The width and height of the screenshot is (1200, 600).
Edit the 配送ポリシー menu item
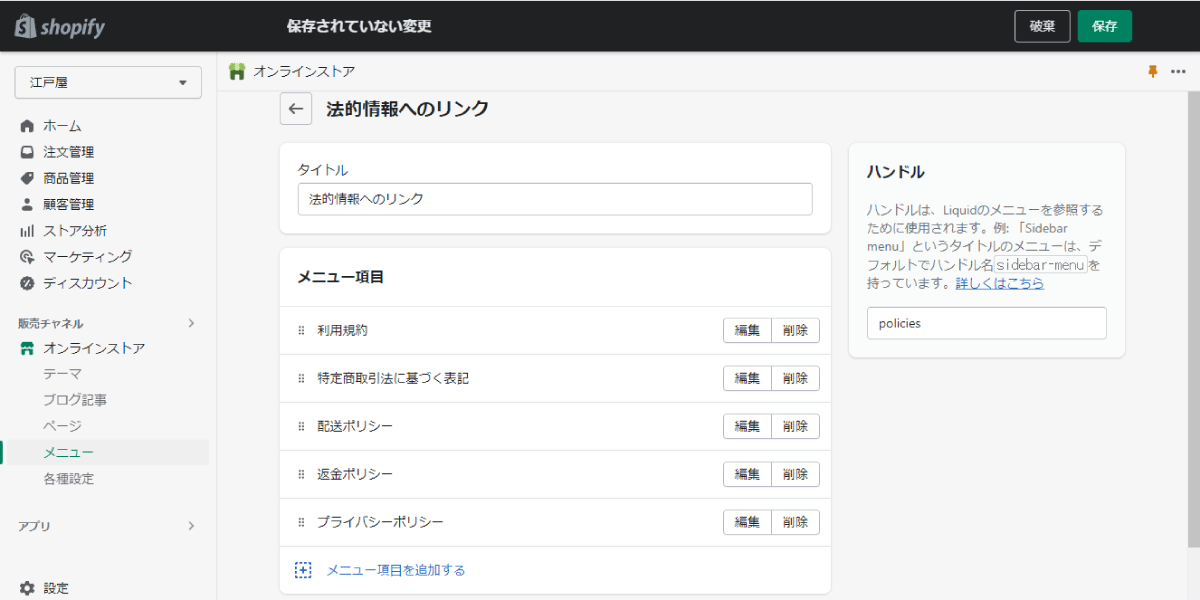pyautogui.click(x=747, y=426)
